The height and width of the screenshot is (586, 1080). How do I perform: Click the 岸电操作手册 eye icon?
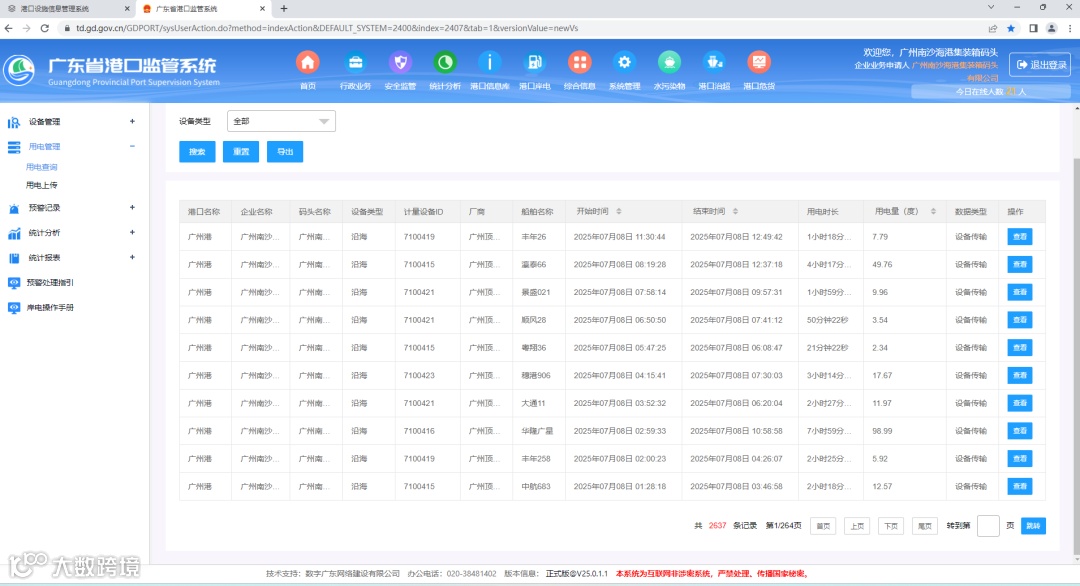tap(14, 307)
